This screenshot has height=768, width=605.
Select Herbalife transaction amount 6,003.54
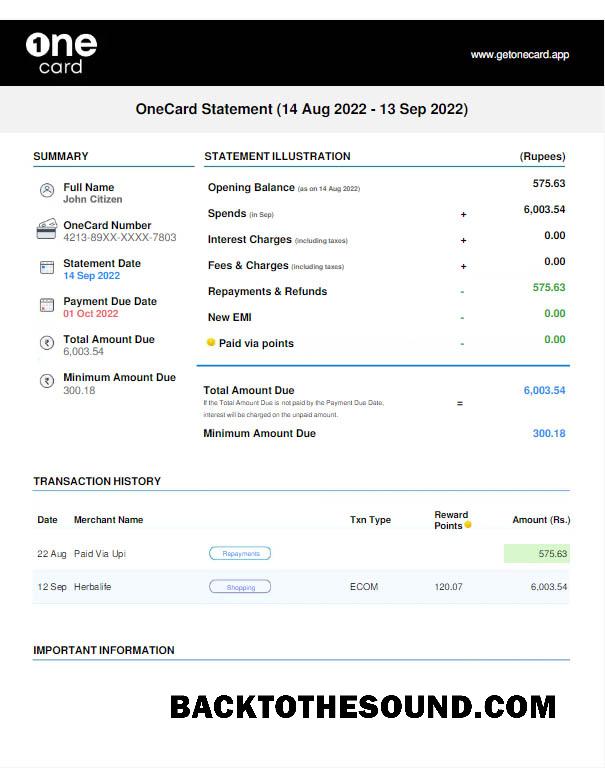pyautogui.click(x=549, y=587)
